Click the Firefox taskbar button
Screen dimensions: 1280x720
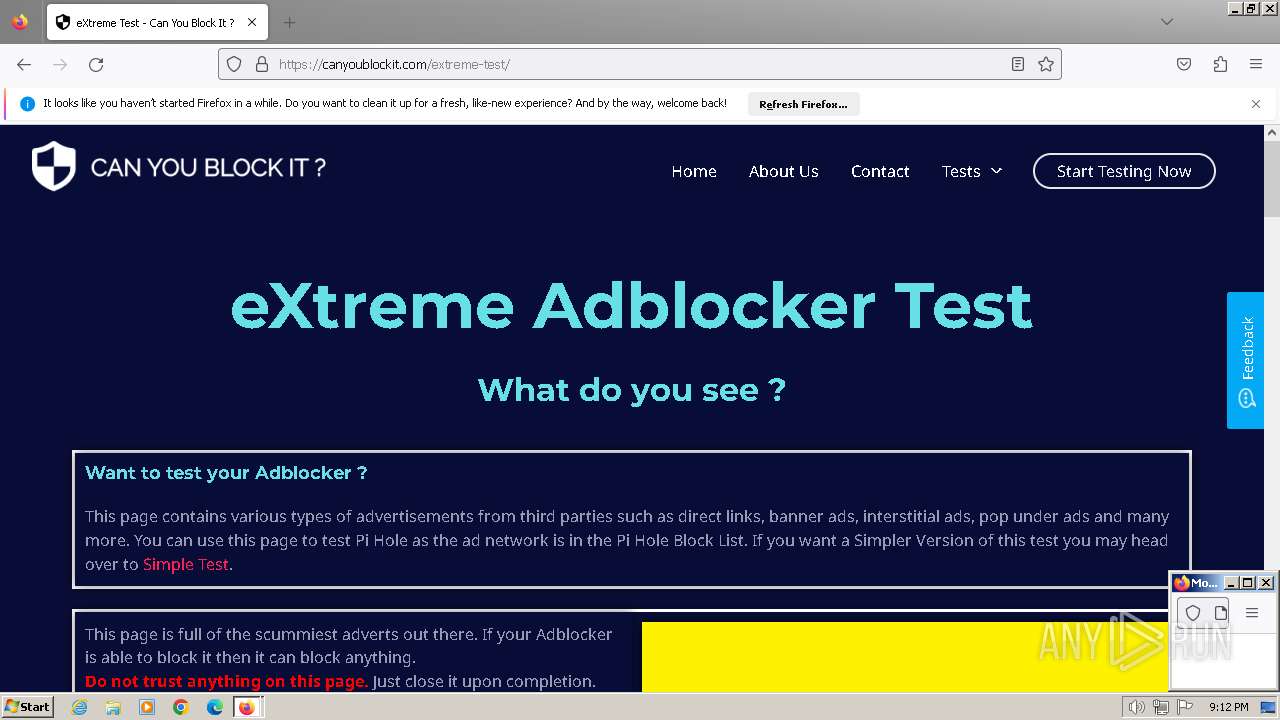(x=246, y=707)
